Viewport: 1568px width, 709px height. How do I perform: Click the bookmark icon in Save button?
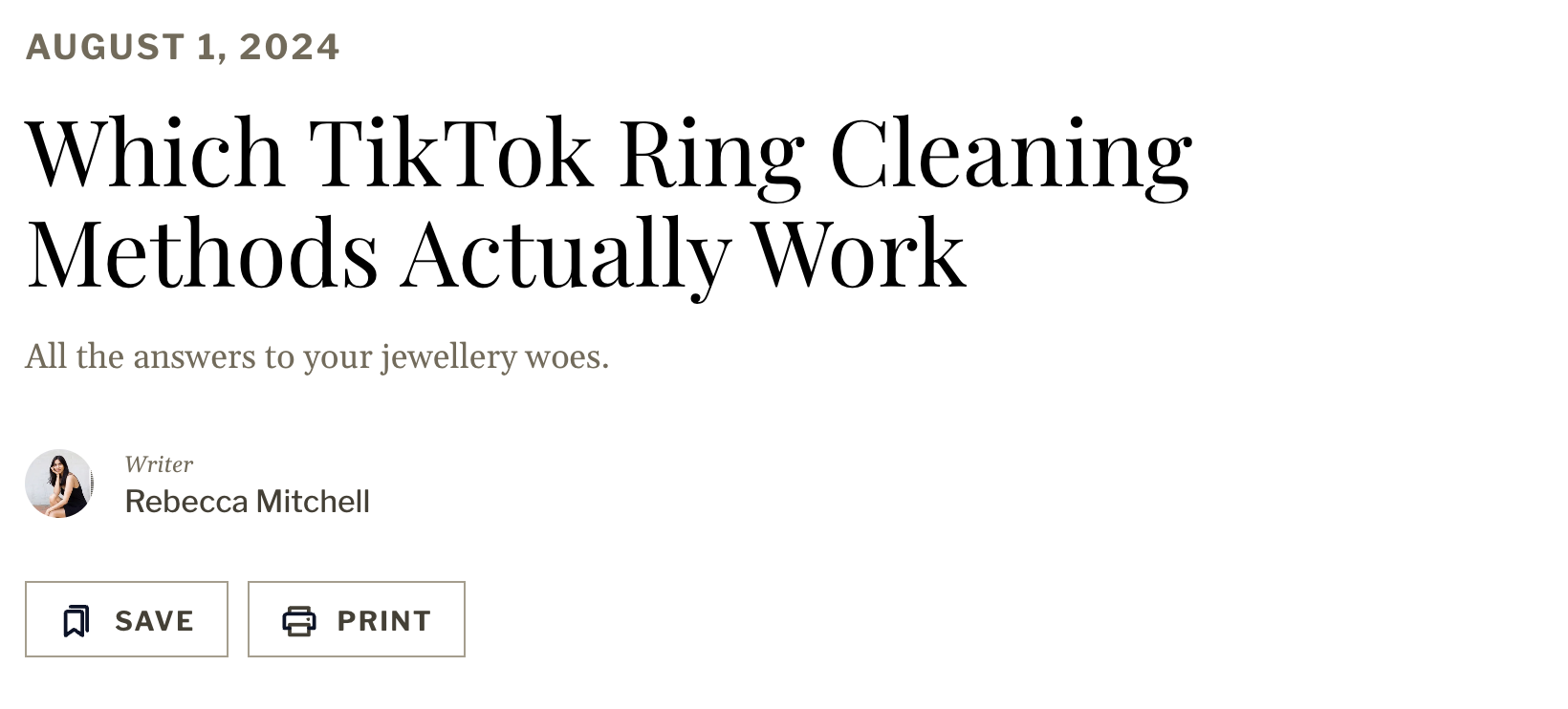76,621
